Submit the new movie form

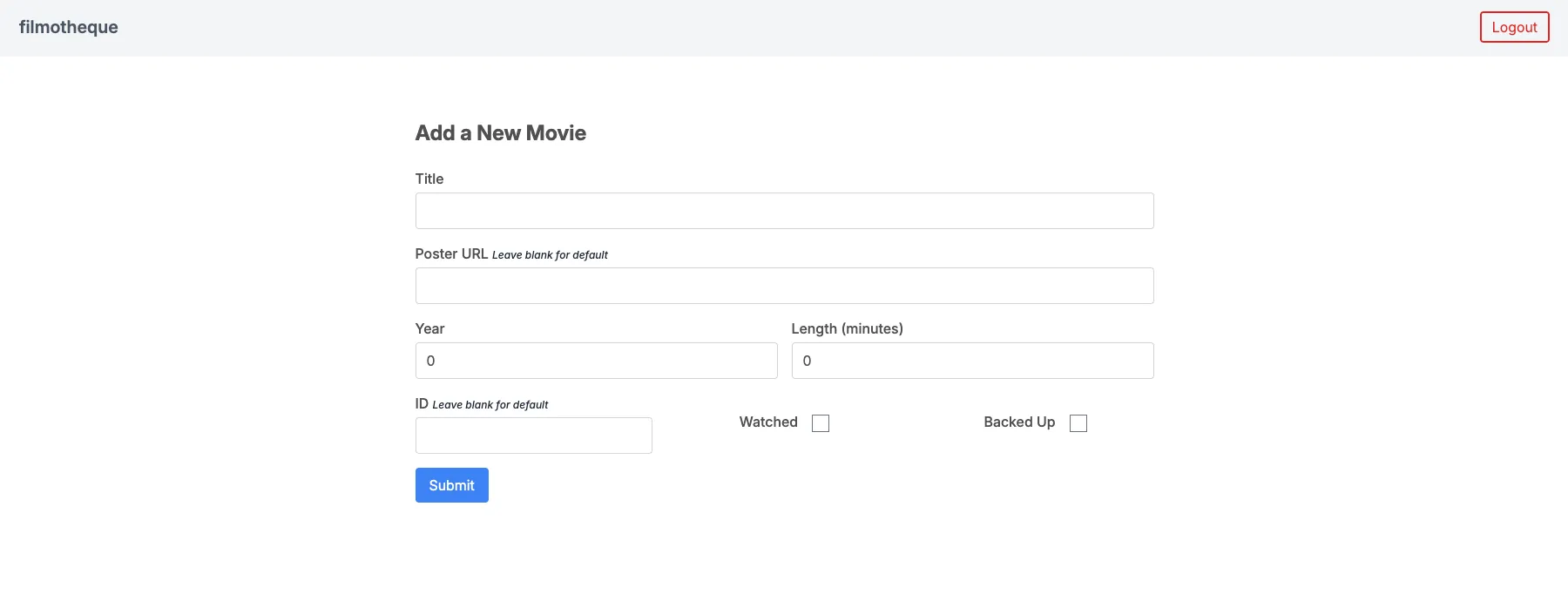(451, 485)
